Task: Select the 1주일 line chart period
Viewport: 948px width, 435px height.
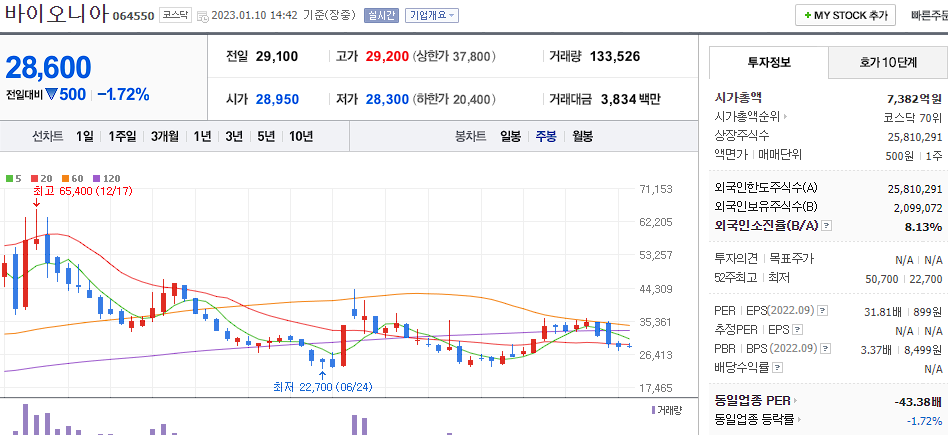Action: point(123,137)
